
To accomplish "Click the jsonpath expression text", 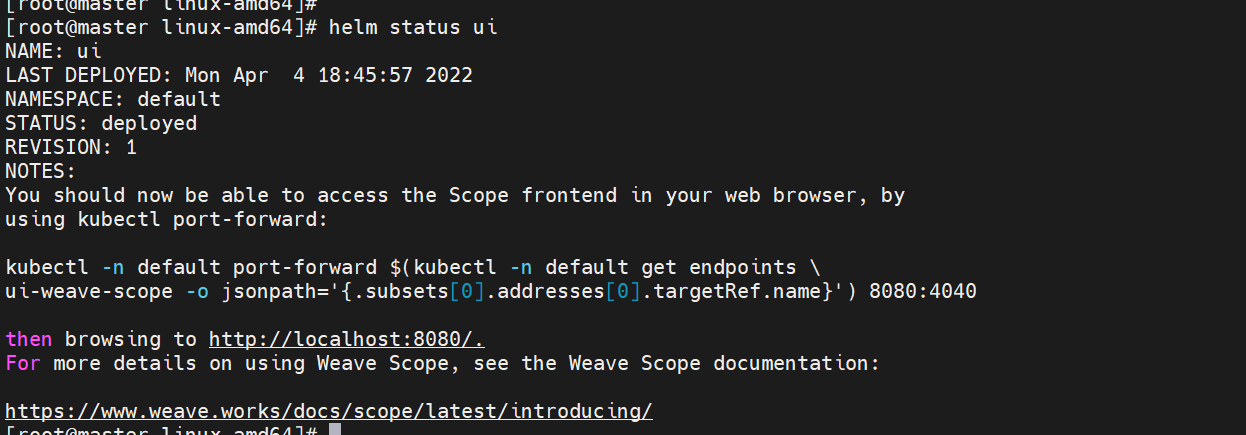I will (x=545, y=291).
